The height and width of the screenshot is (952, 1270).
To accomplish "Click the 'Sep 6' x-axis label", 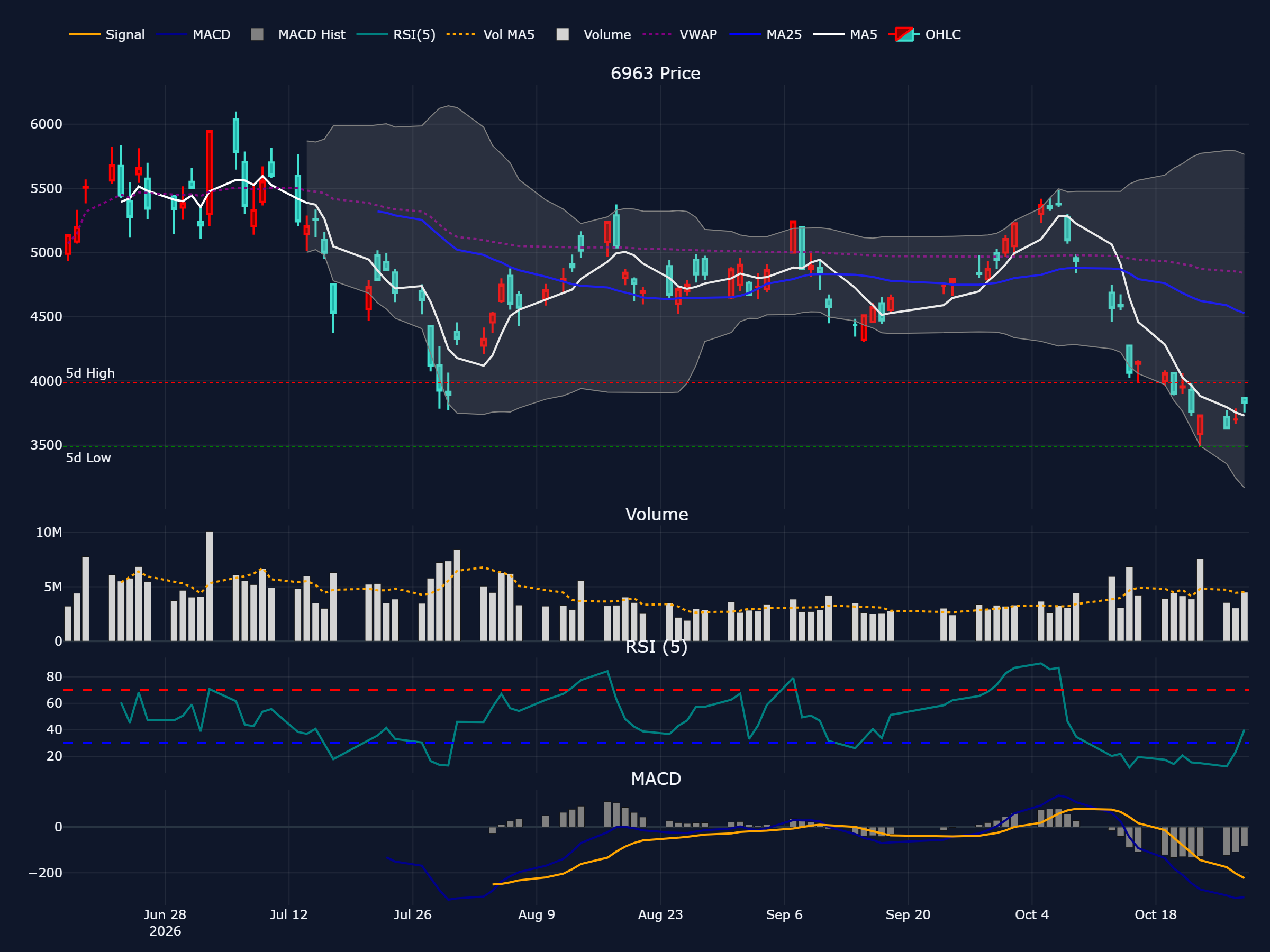I will pyautogui.click(x=784, y=914).
